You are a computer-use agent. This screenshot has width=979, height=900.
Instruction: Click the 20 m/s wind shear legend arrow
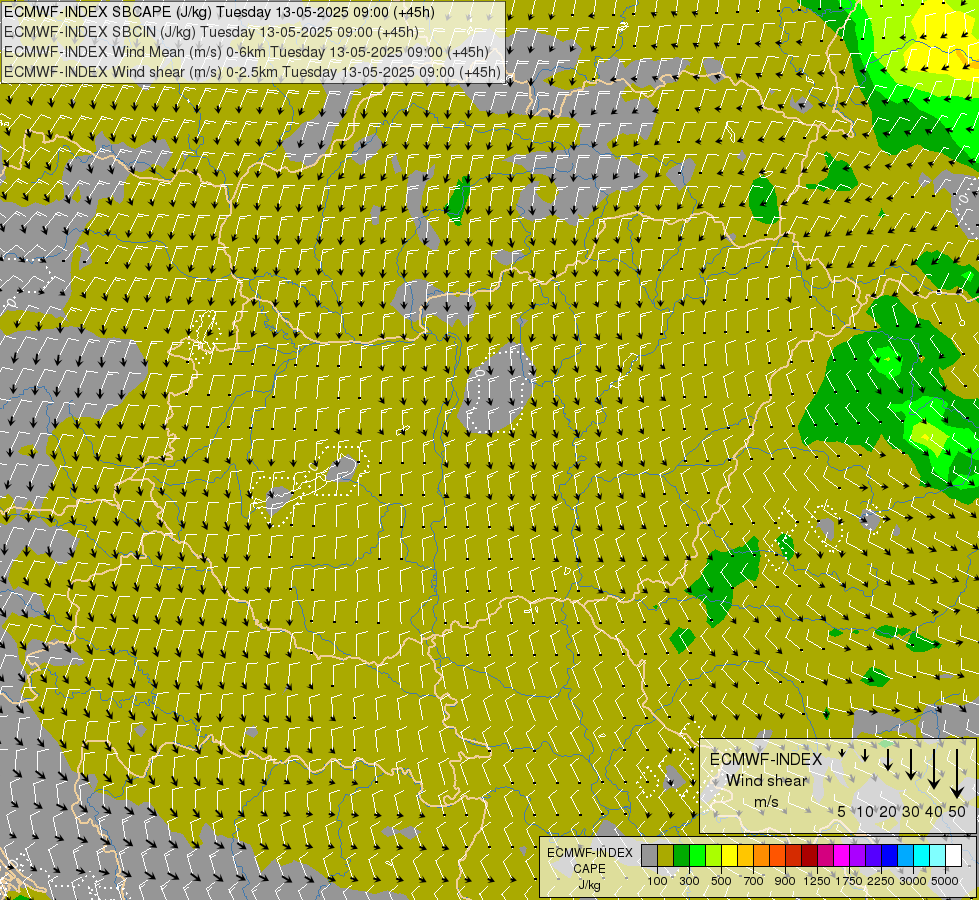click(x=888, y=759)
